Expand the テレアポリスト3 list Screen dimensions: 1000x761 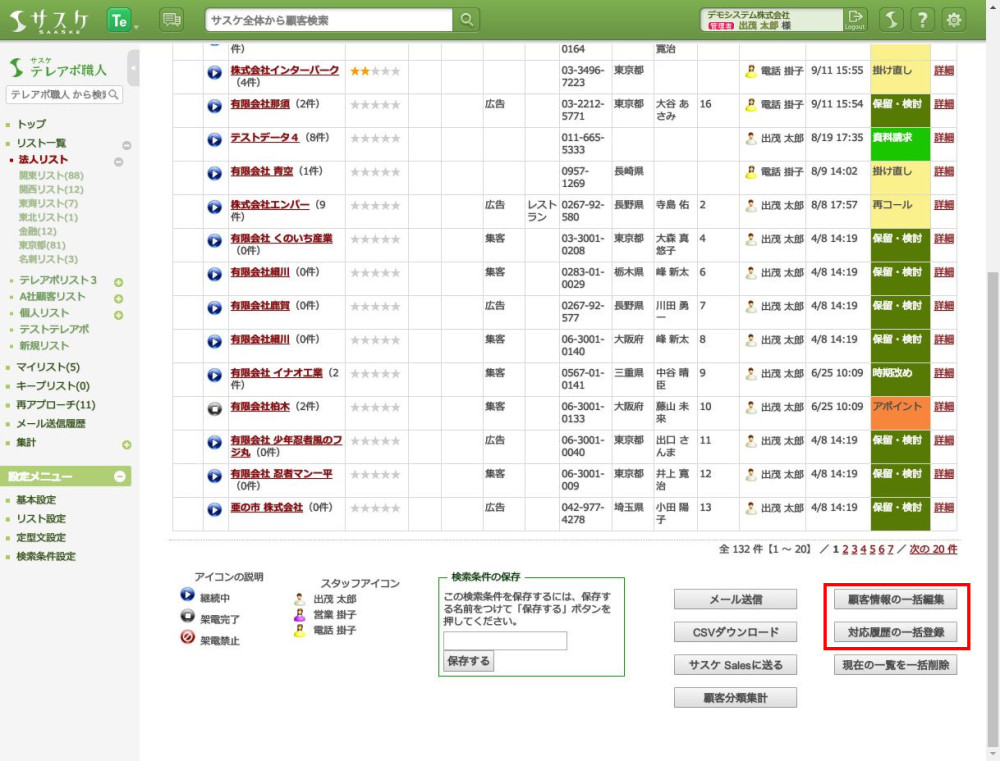click(x=118, y=282)
